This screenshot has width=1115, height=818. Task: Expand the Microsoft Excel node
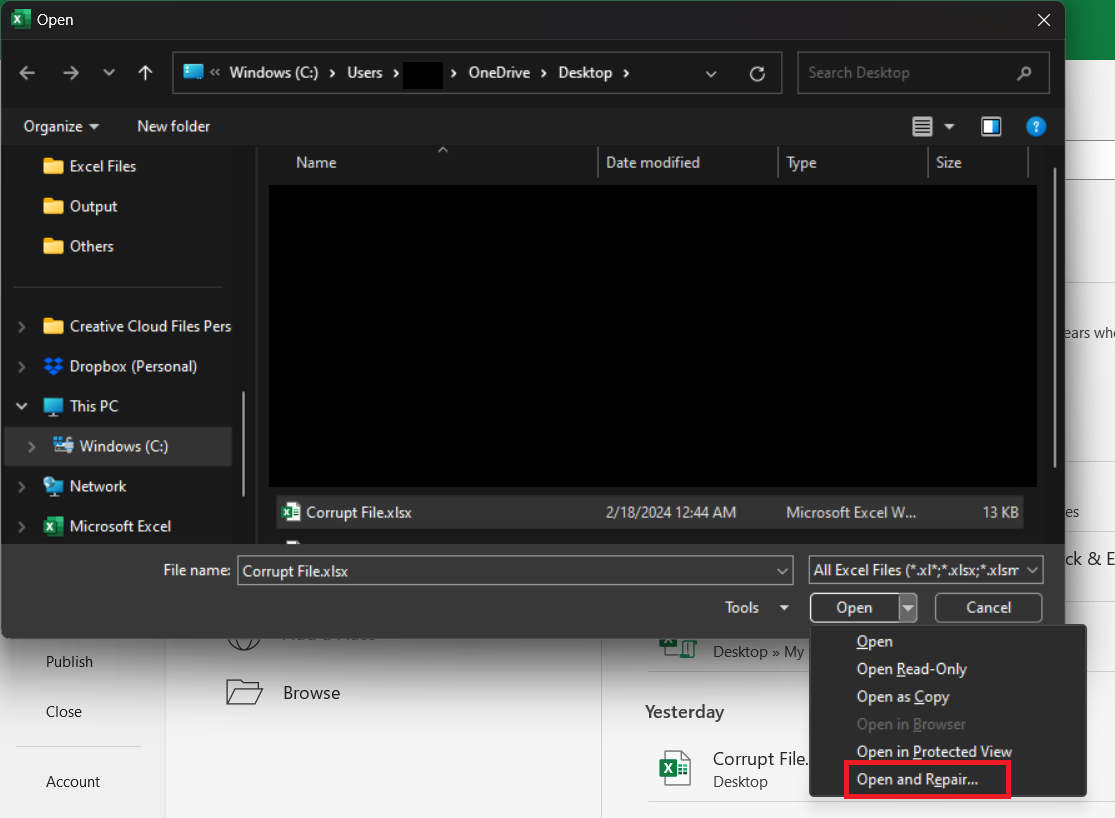[21, 526]
